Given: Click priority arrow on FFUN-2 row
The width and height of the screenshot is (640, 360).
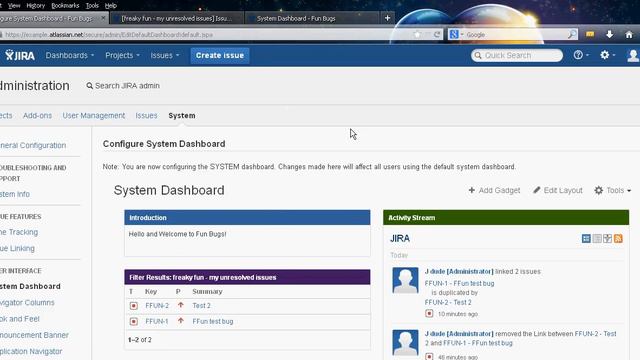Looking at the screenshot, I should [180, 305].
